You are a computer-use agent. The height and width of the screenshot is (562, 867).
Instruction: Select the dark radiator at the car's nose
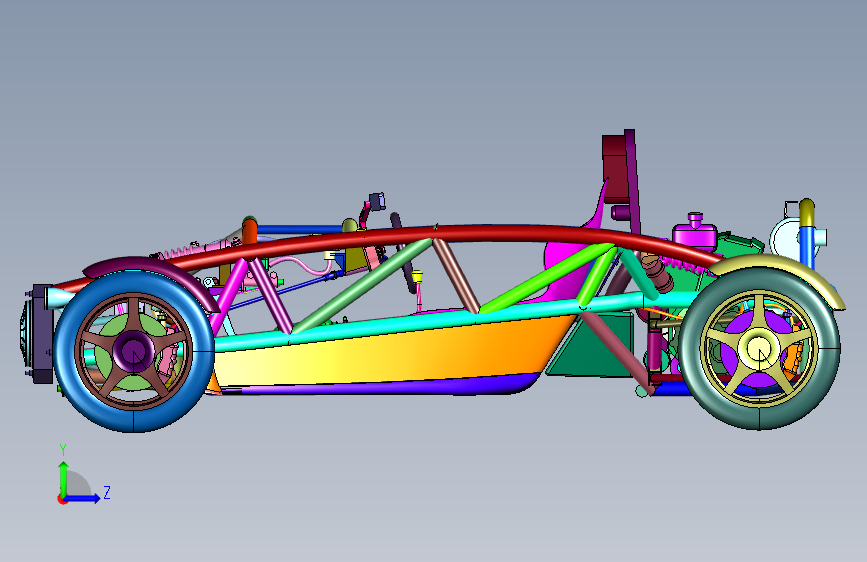[x=42, y=334]
